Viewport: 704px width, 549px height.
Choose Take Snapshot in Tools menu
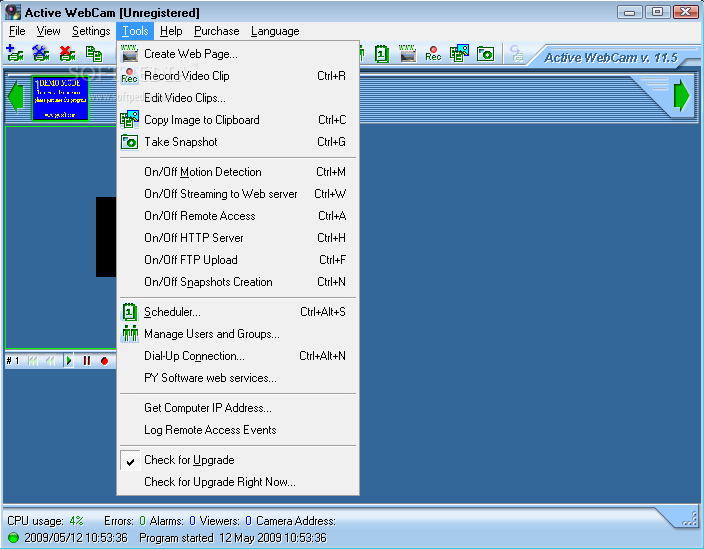(x=238, y=142)
